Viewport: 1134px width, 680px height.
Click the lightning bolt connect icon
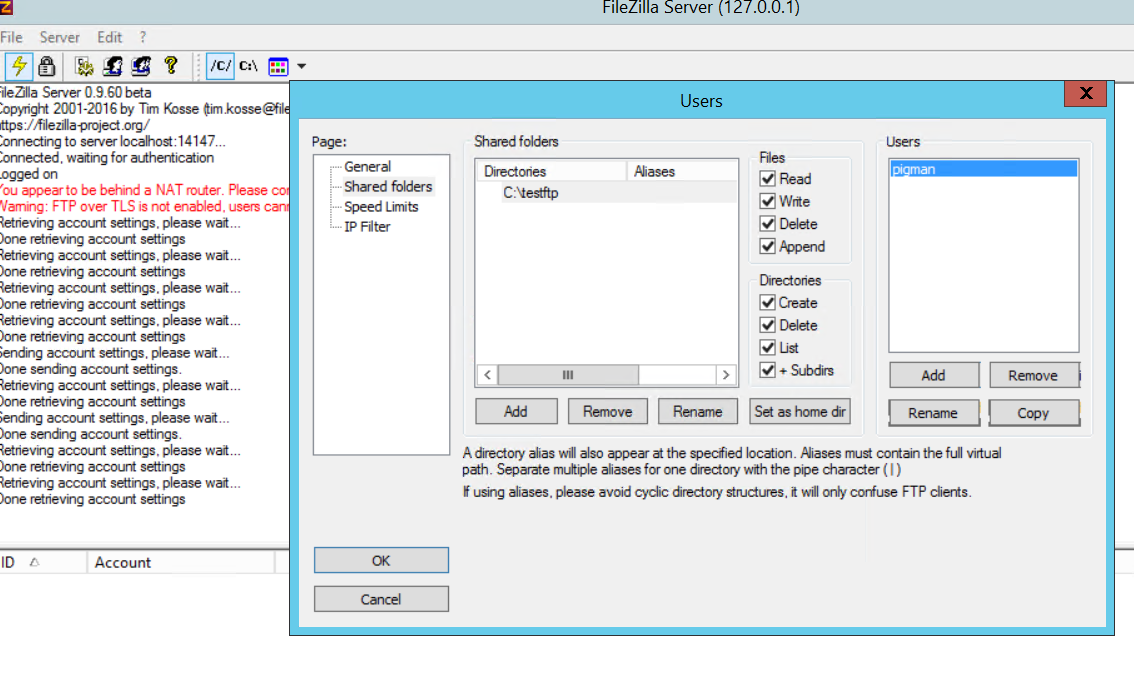pyautogui.click(x=19, y=66)
